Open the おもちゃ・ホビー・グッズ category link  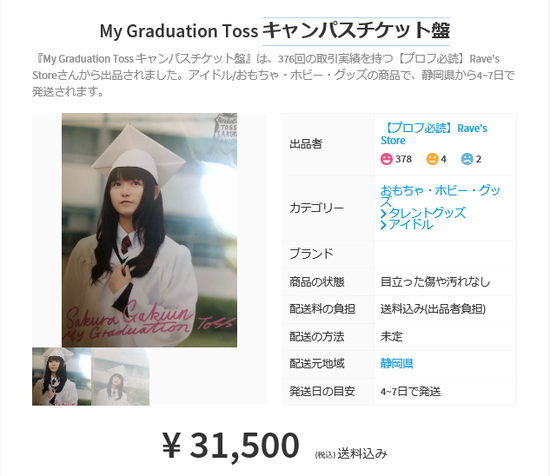[x=440, y=196]
